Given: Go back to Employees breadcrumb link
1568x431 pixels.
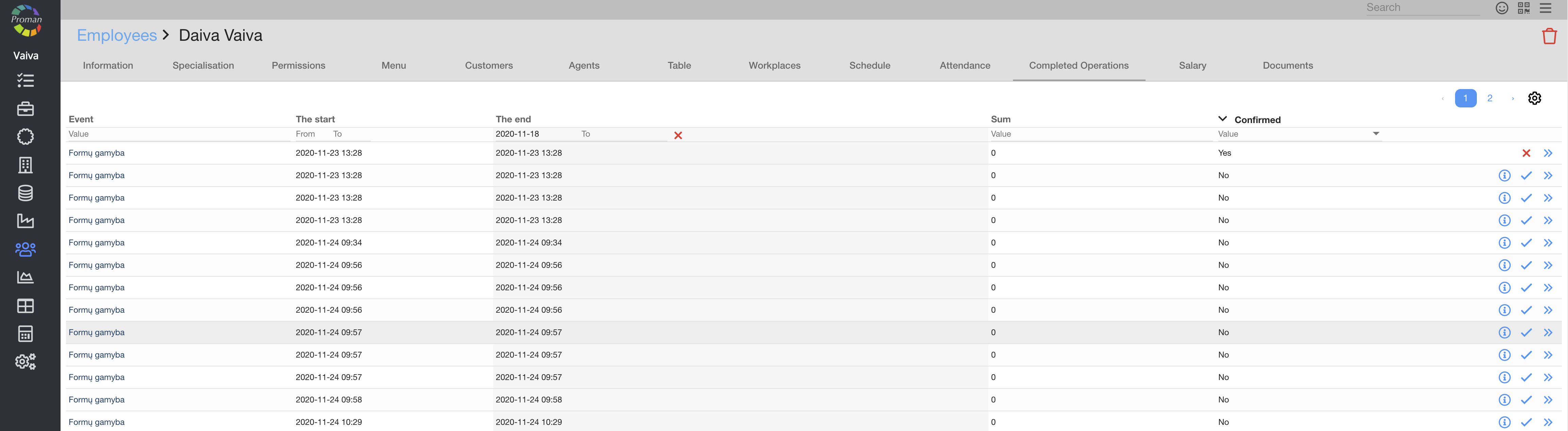Looking at the screenshot, I should 117,35.
